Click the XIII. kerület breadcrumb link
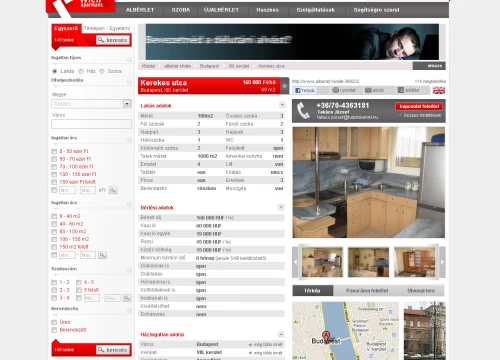The width and height of the screenshot is (500, 360). [239, 66]
